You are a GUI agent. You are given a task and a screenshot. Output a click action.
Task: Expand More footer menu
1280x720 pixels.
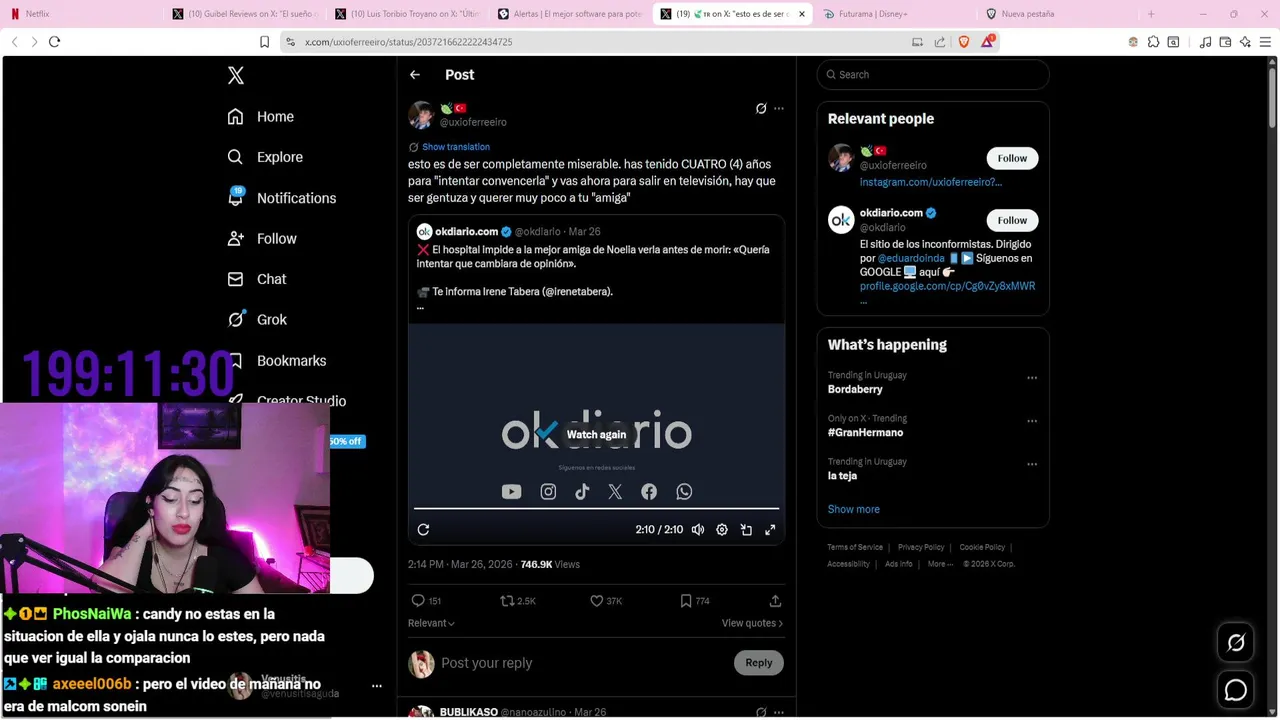coord(940,564)
